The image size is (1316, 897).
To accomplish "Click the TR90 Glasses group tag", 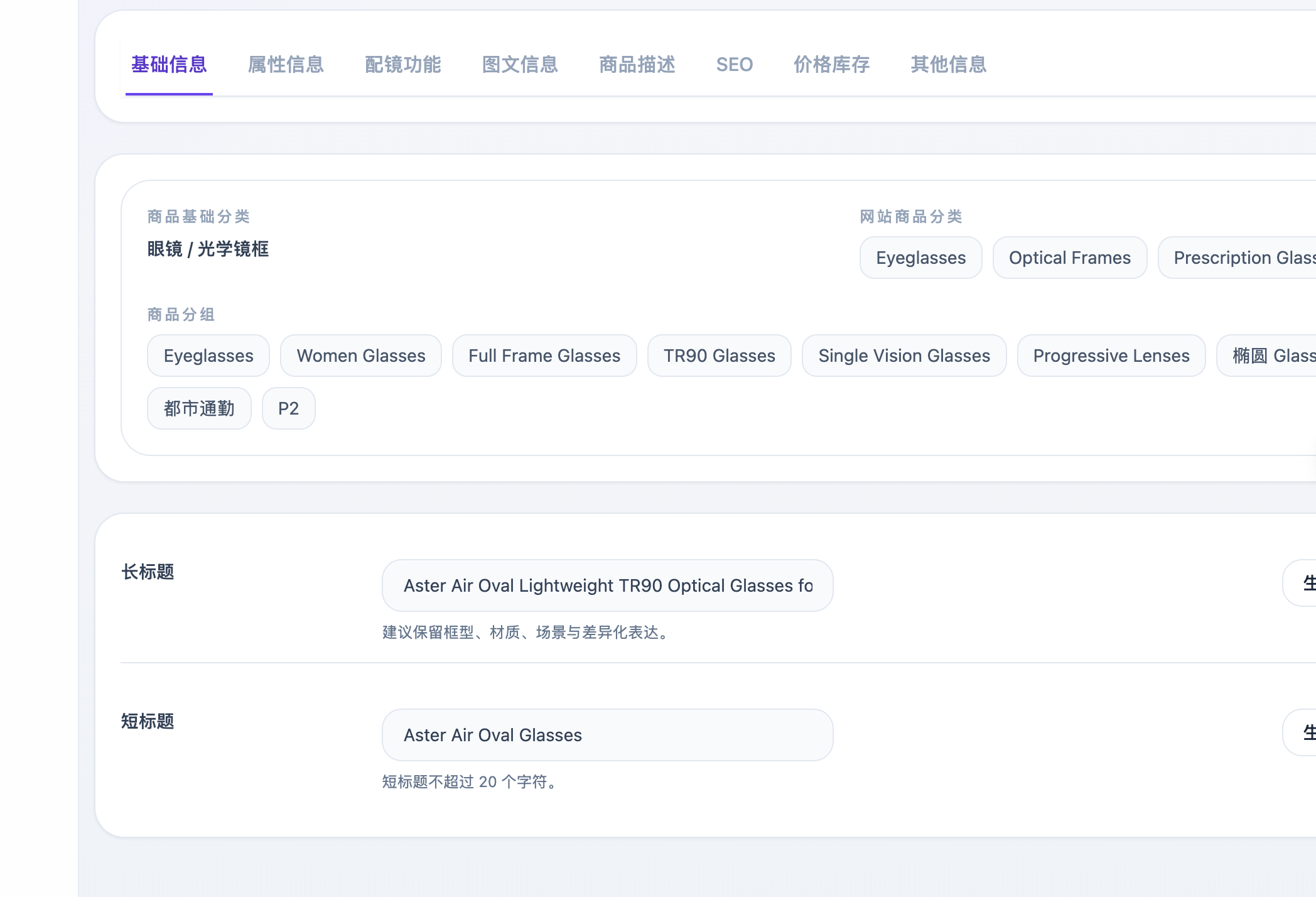I will [x=720, y=356].
